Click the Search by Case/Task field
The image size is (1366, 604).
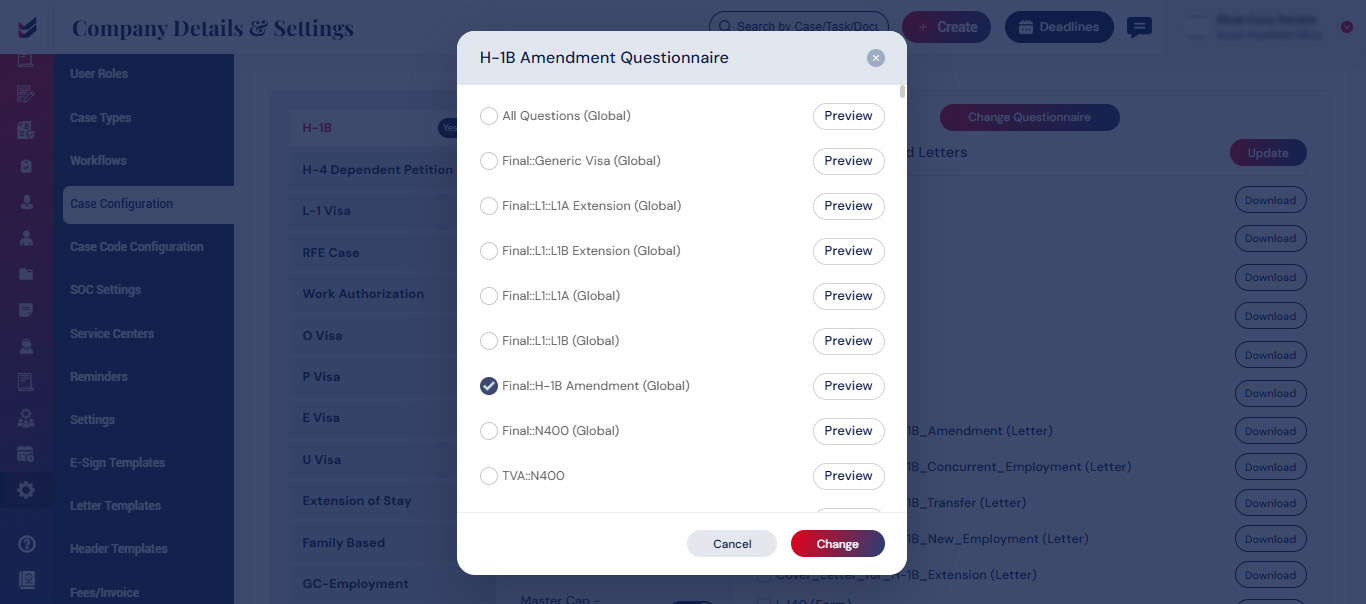click(799, 27)
